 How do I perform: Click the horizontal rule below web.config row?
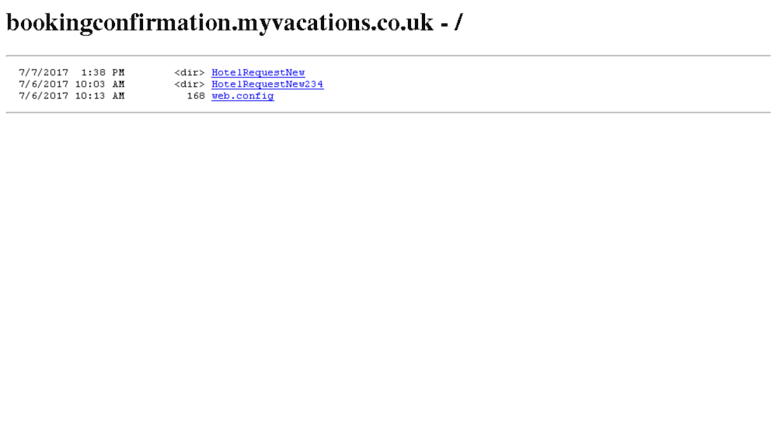point(388,112)
